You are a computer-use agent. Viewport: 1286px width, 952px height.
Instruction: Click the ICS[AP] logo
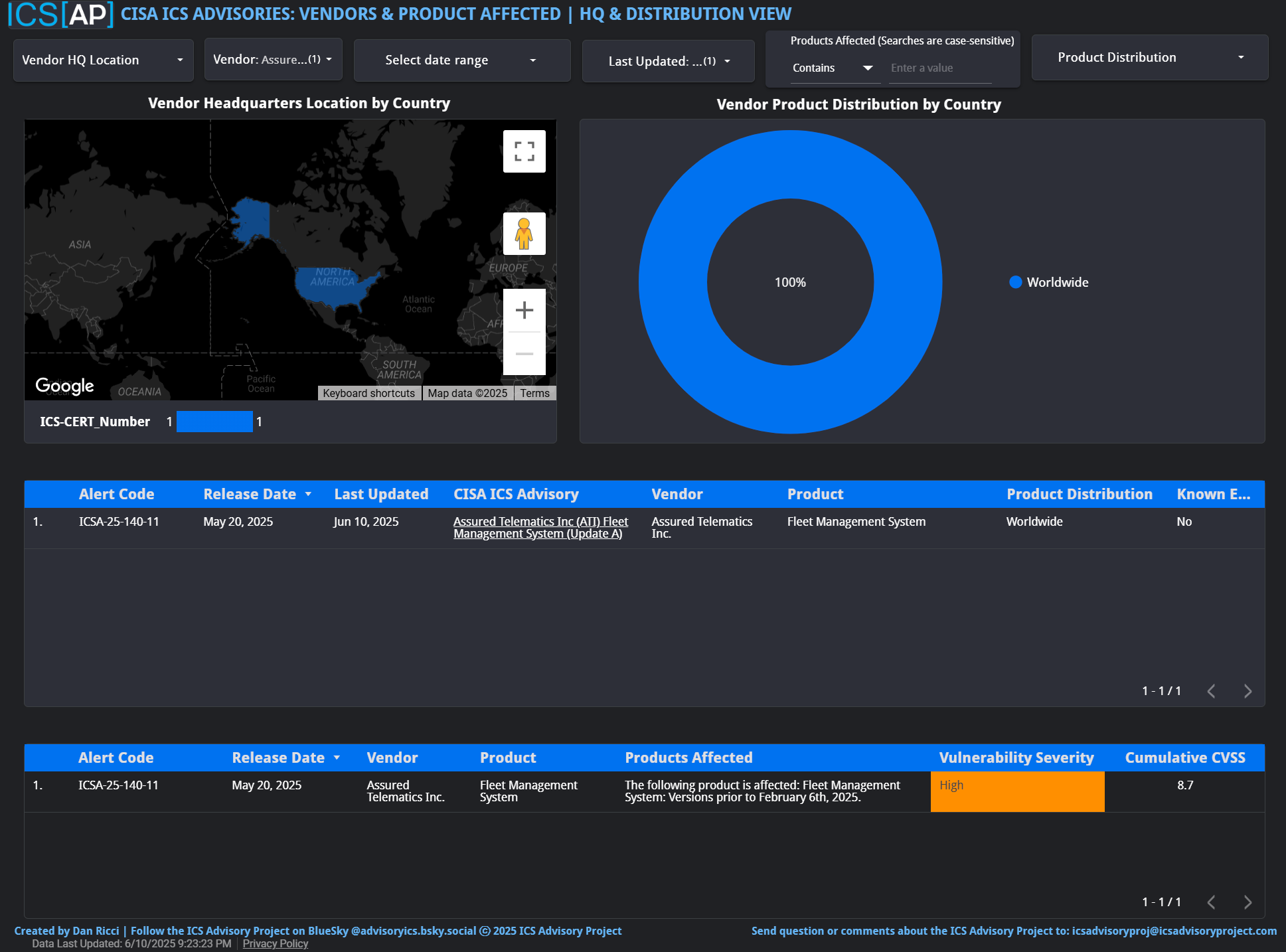[x=60, y=14]
